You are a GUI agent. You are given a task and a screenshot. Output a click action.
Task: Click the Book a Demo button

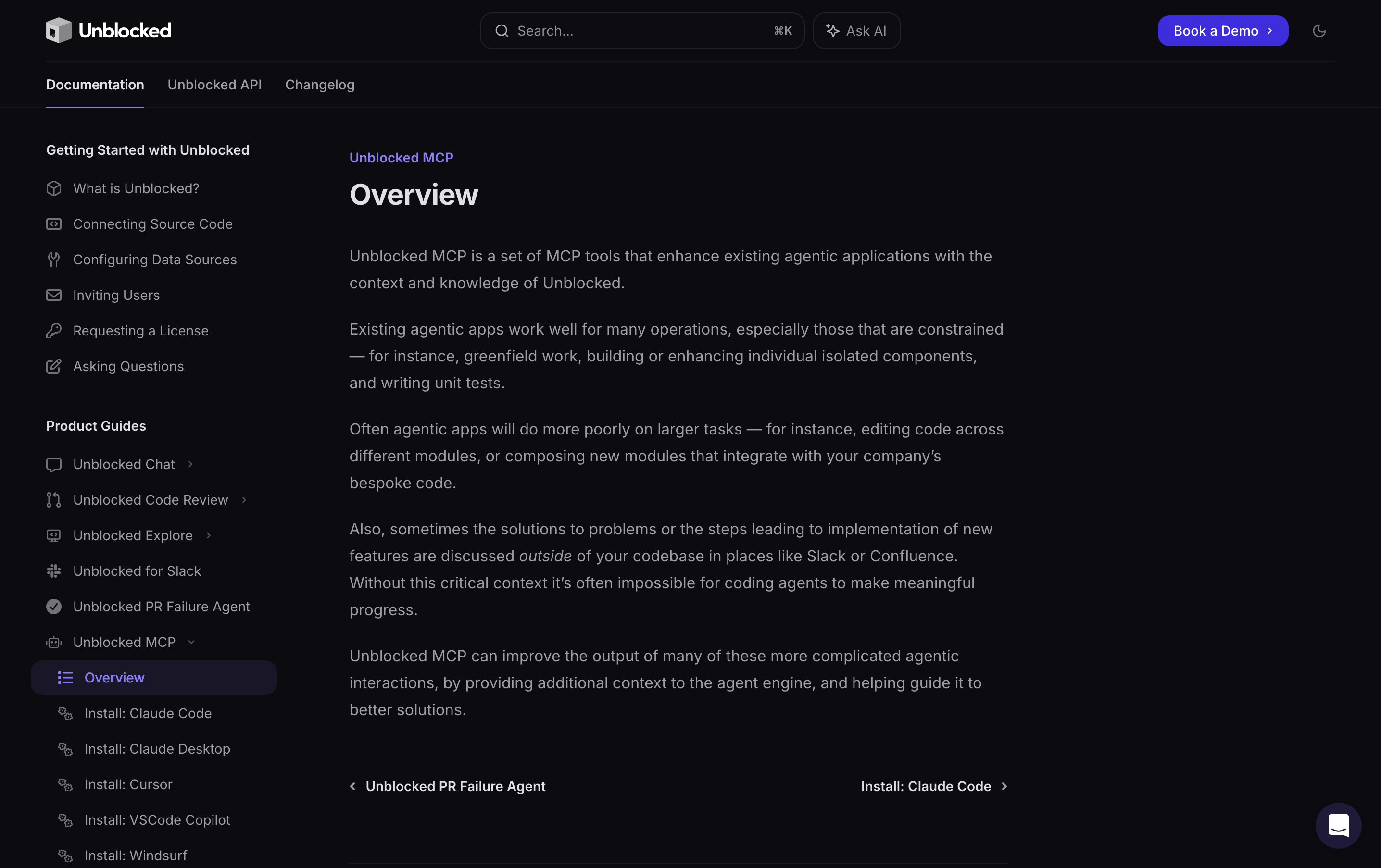point(1222,31)
